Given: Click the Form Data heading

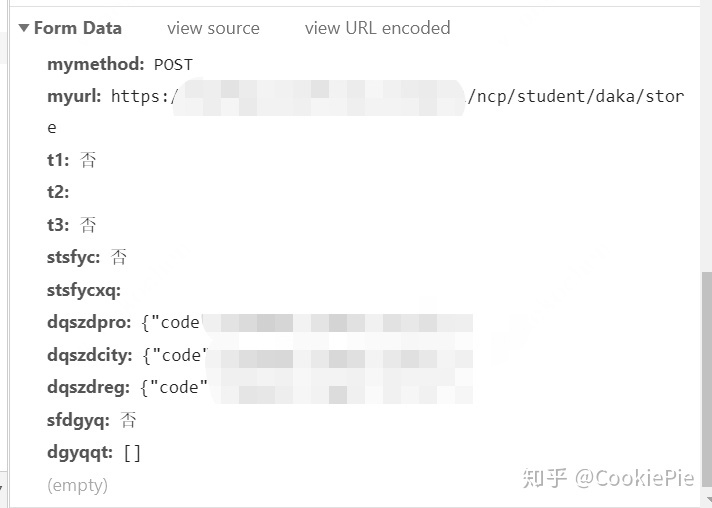Looking at the screenshot, I should click(78, 28).
